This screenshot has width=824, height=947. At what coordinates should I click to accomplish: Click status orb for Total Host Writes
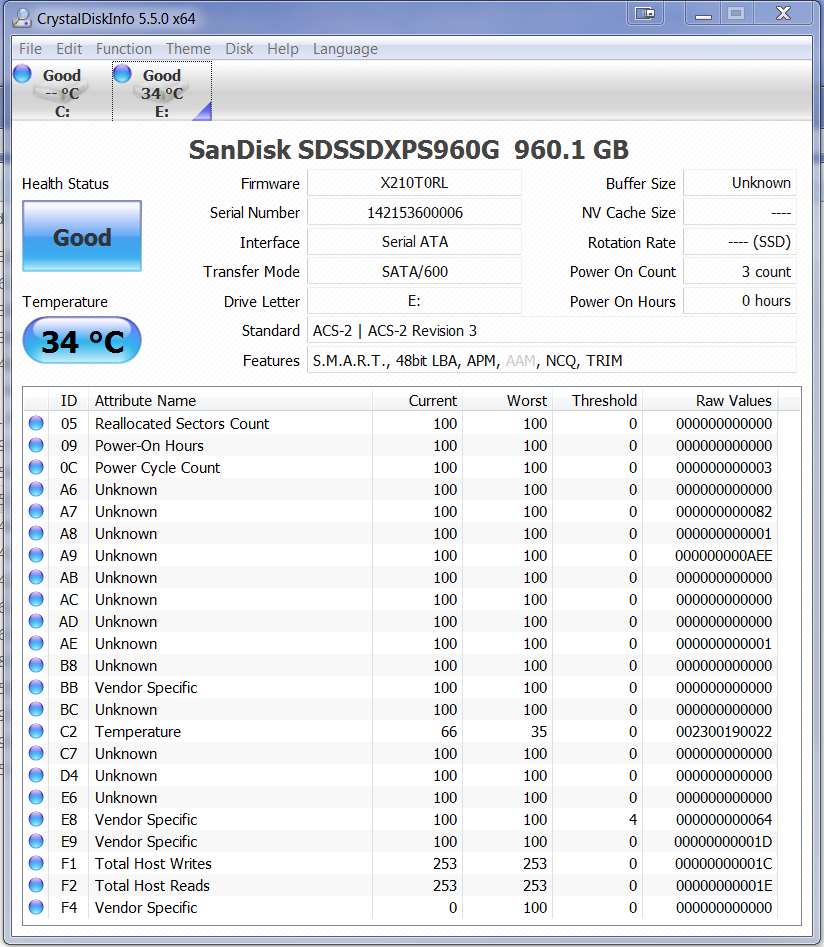click(36, 864)
